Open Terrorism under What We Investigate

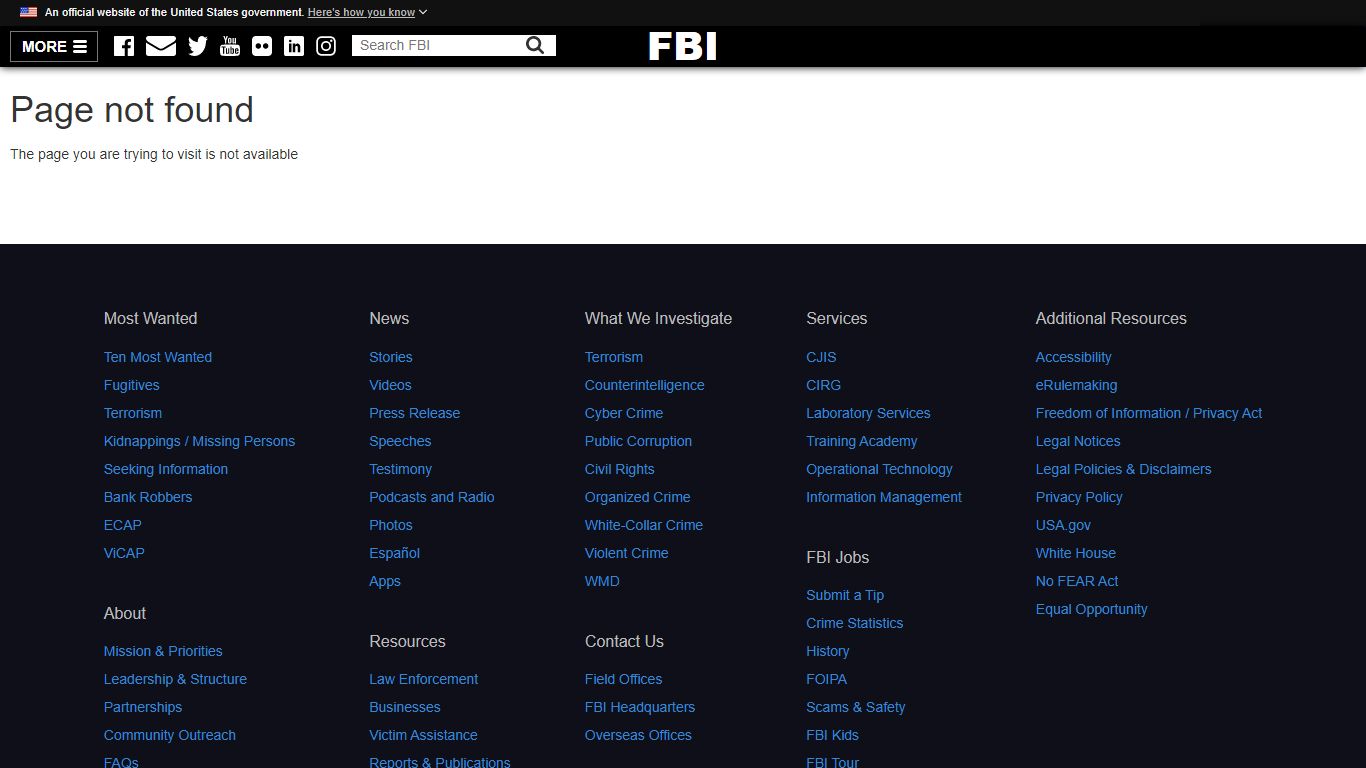tap(614, 357)
